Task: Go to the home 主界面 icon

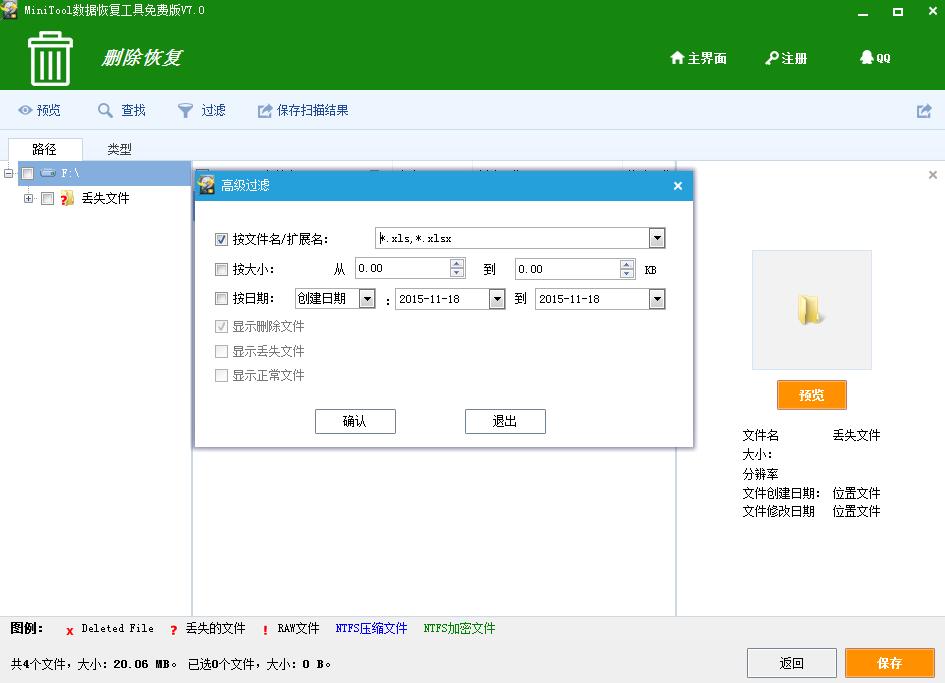Action: pos(677,58)
